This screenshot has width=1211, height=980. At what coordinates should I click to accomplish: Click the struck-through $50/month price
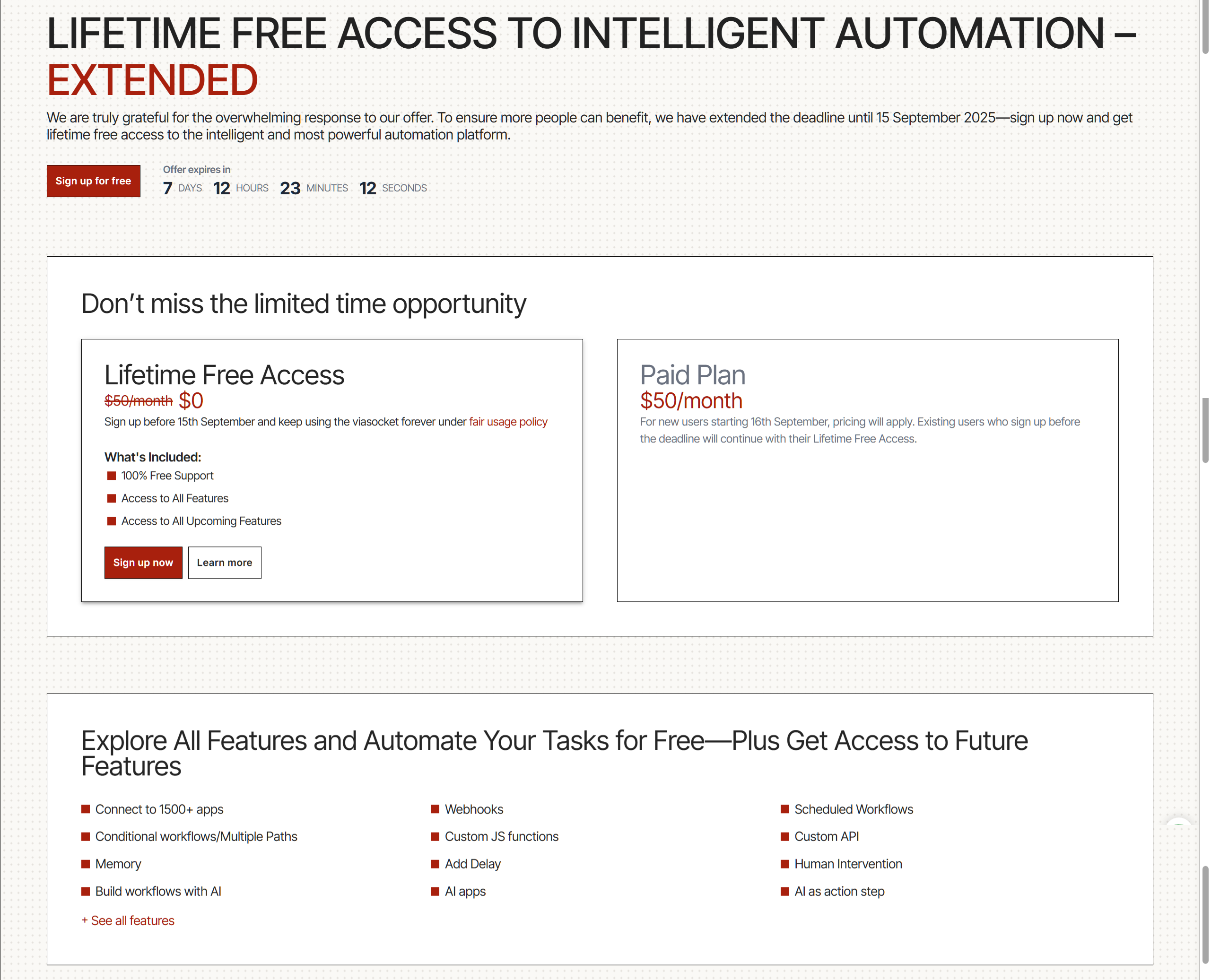pos(139,401)
